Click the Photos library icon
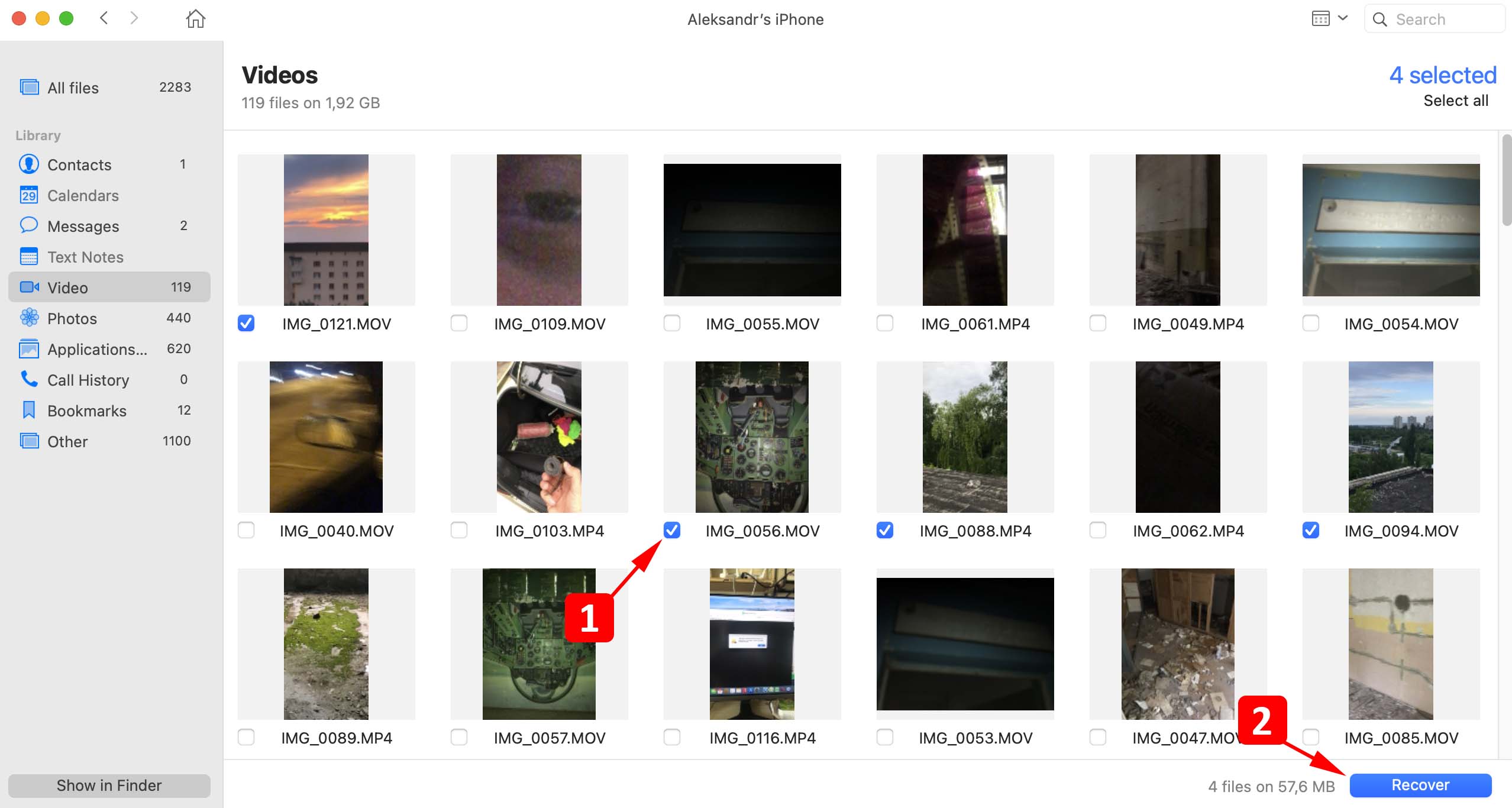This screenshot has height=808, width=1512. tap(28, 318)
